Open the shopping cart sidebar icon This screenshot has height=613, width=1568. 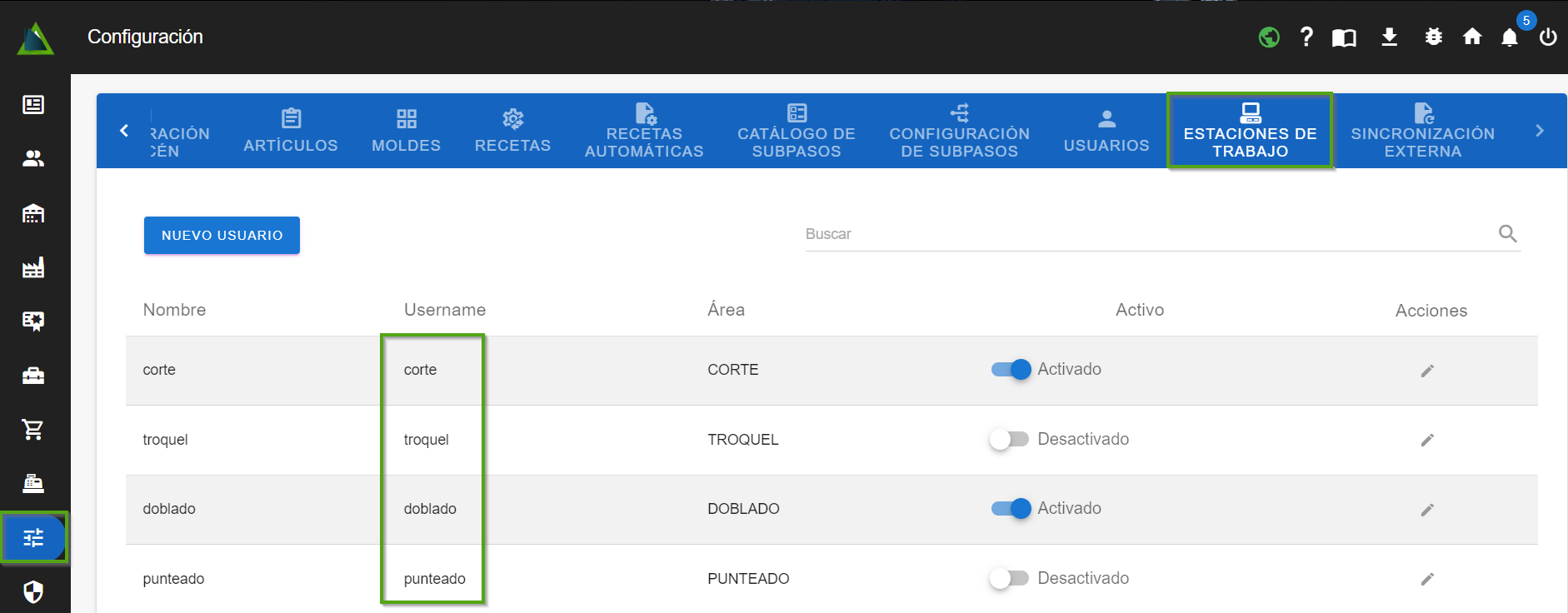[33, 430]
